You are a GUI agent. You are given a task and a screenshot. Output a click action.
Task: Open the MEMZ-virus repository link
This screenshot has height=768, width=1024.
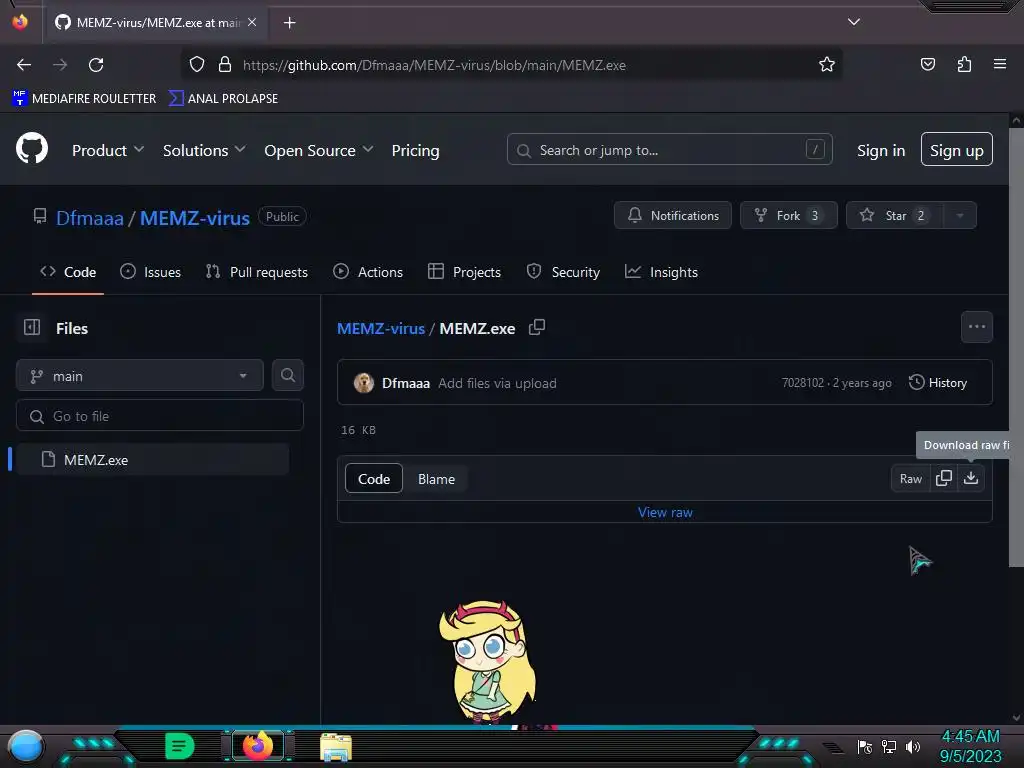pos(195,217)
